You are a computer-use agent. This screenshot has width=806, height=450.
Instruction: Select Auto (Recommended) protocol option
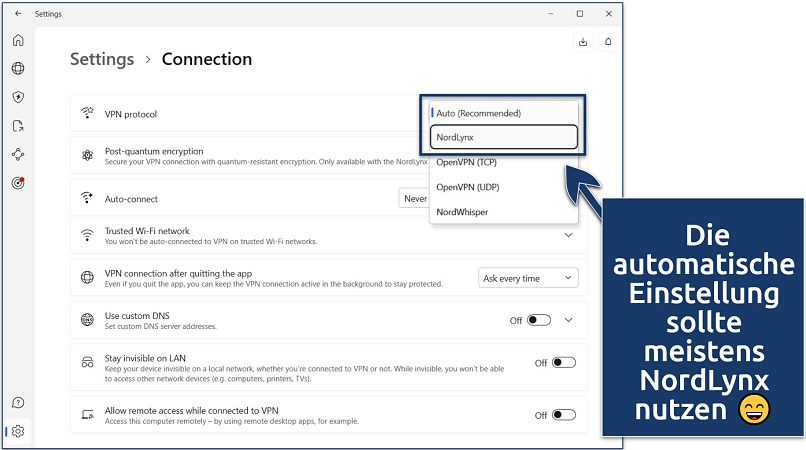504,113
